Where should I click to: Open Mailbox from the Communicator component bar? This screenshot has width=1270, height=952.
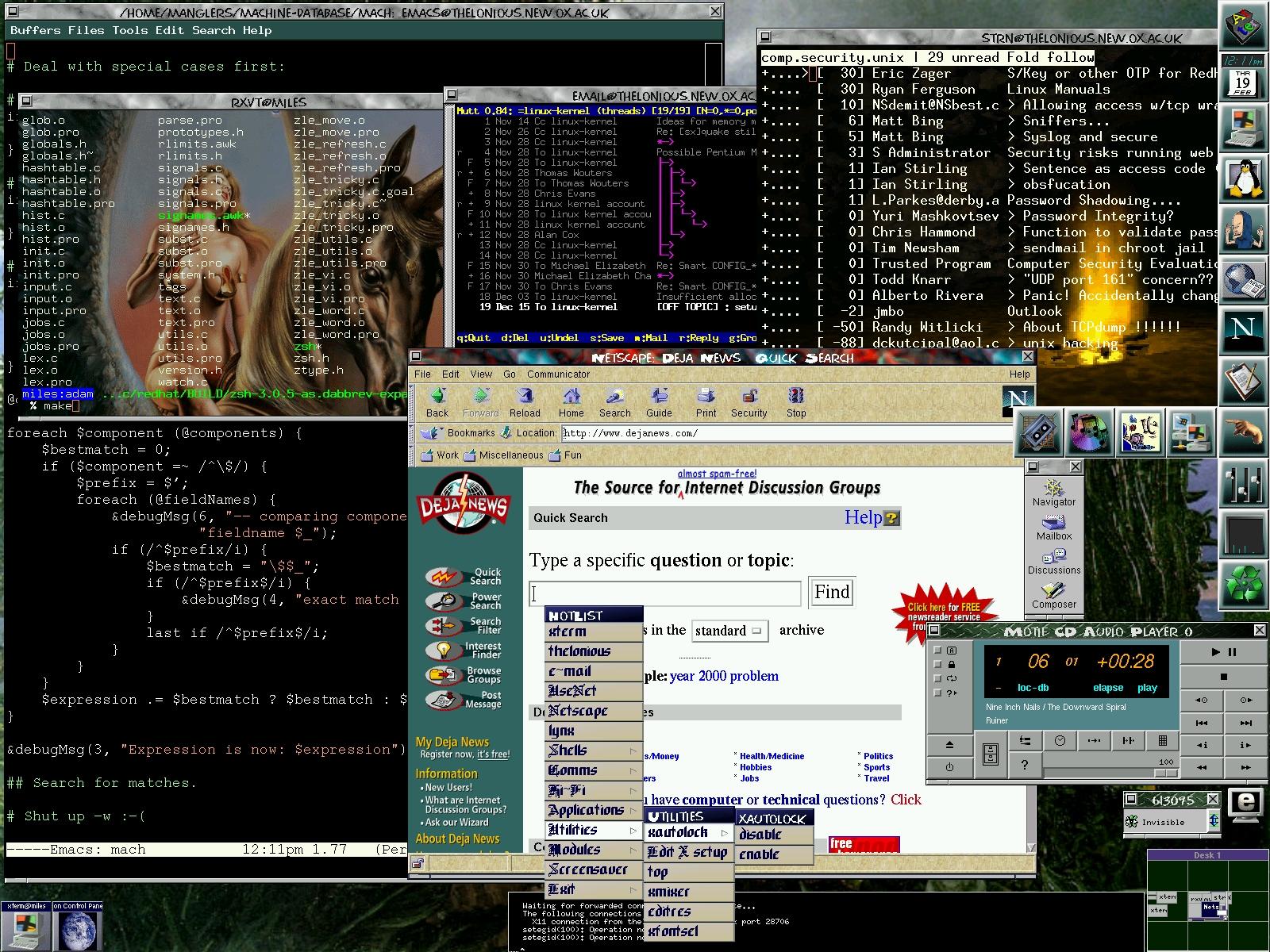(1053, 527)
